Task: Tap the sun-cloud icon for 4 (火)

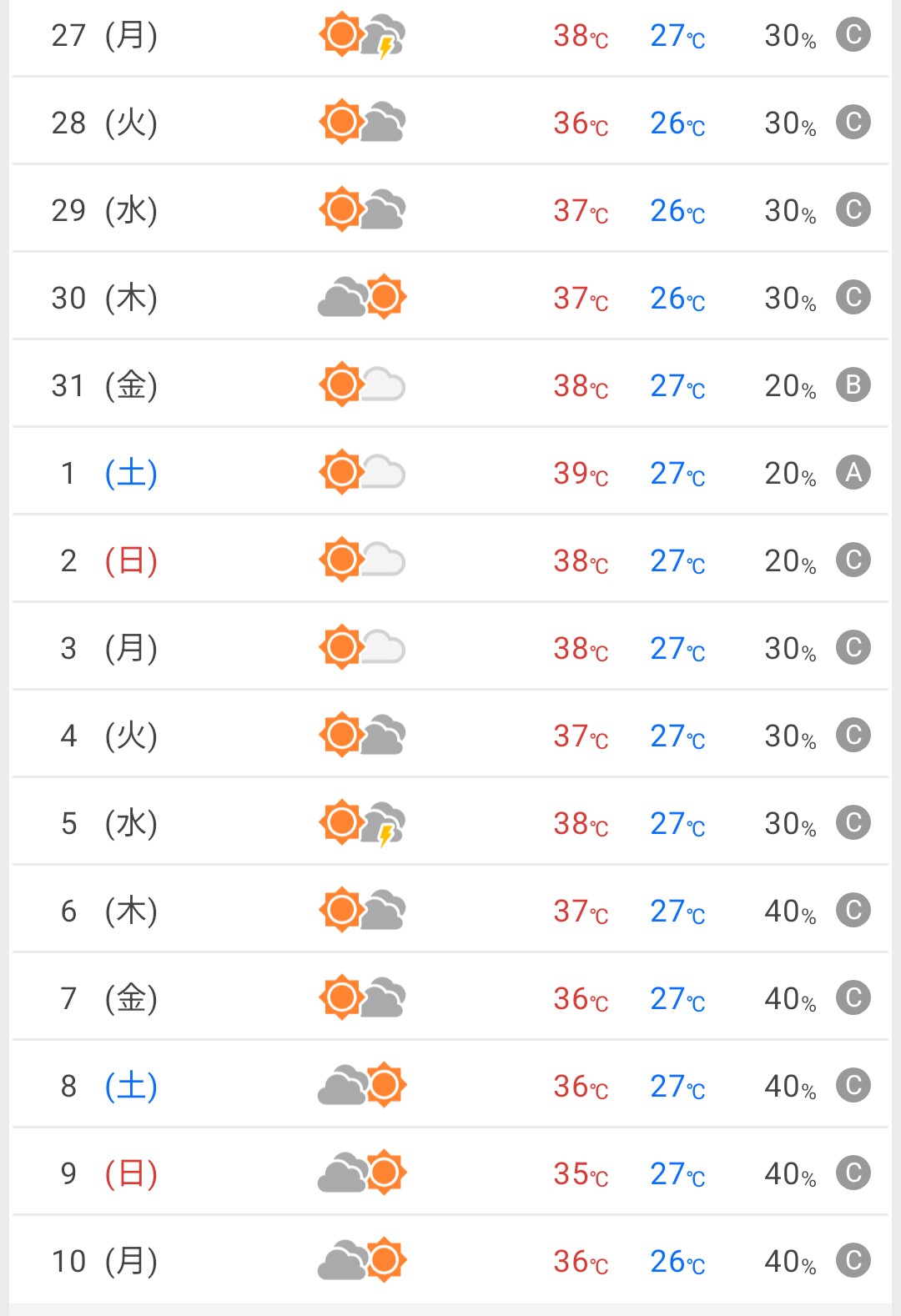Action: click(362, 735)
